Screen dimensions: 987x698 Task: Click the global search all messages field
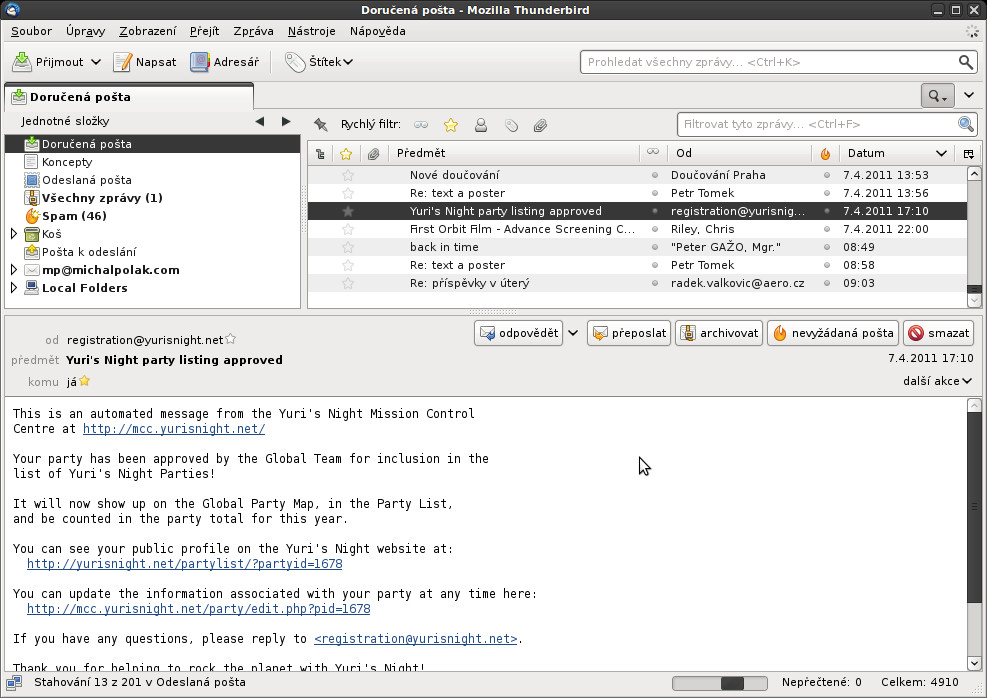pyautogui.click(x=768, y=62)
